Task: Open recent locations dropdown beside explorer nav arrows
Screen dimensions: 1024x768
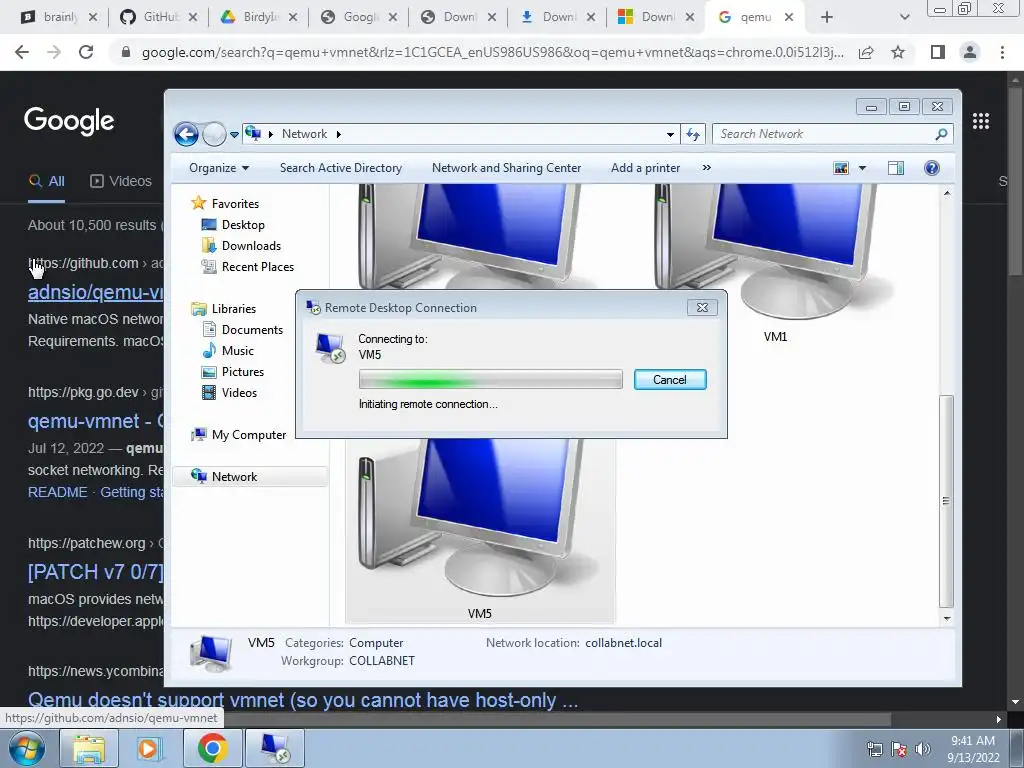Action: (x=234, y=135)
